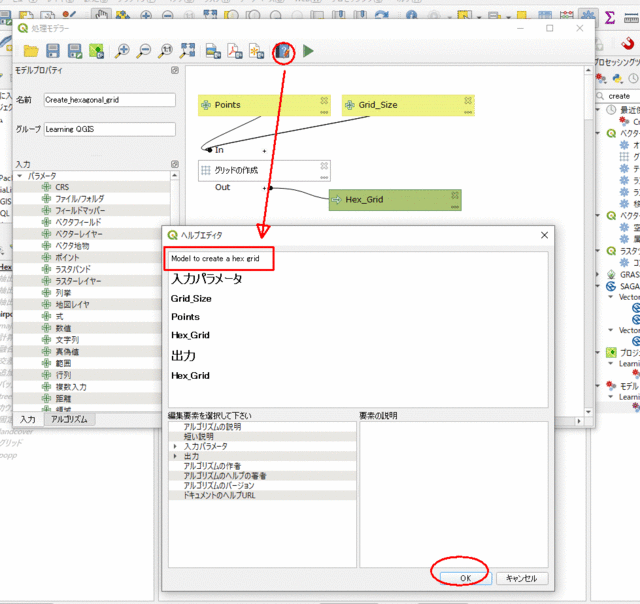
Task: Export the model as SVG
Action: pyautogui.click(x=257, y=51)
